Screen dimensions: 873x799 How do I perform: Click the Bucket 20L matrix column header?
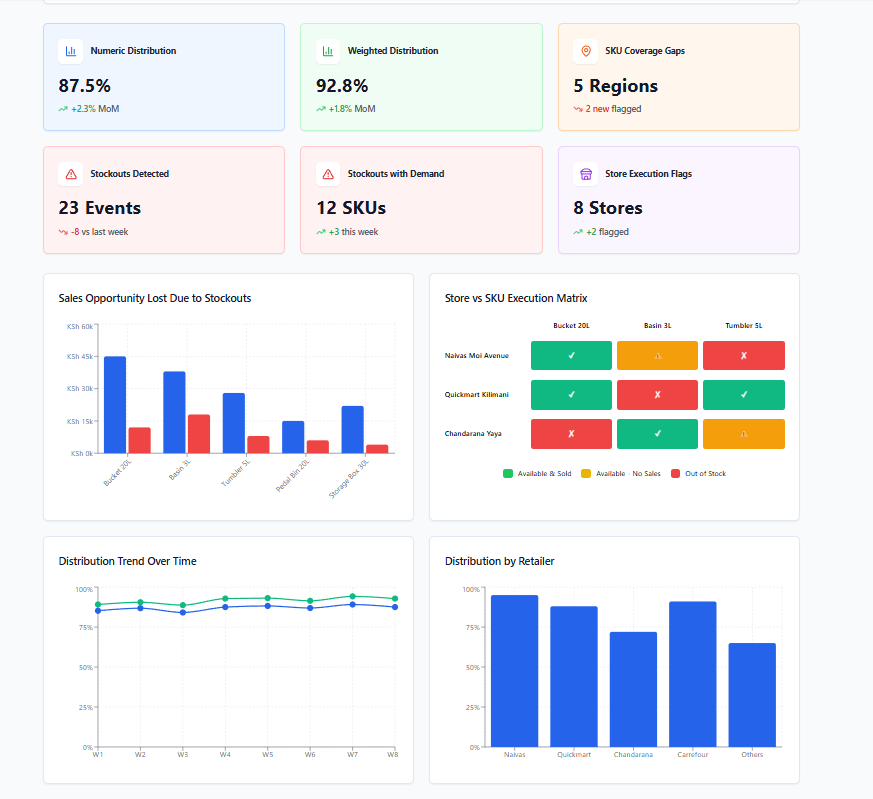(x=571, y=326)
